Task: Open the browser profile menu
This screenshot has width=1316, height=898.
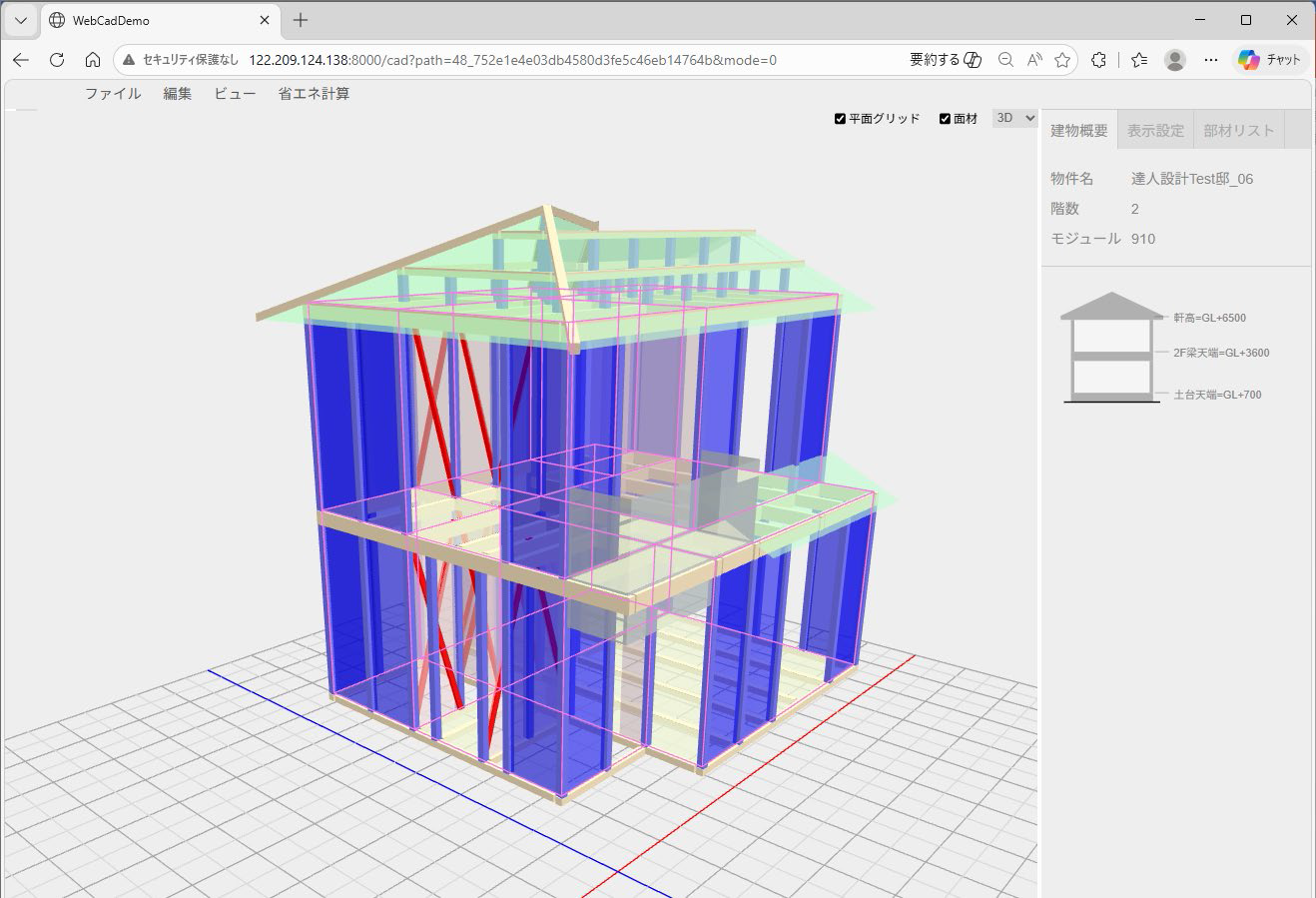Action: (x=1175, y=60)
